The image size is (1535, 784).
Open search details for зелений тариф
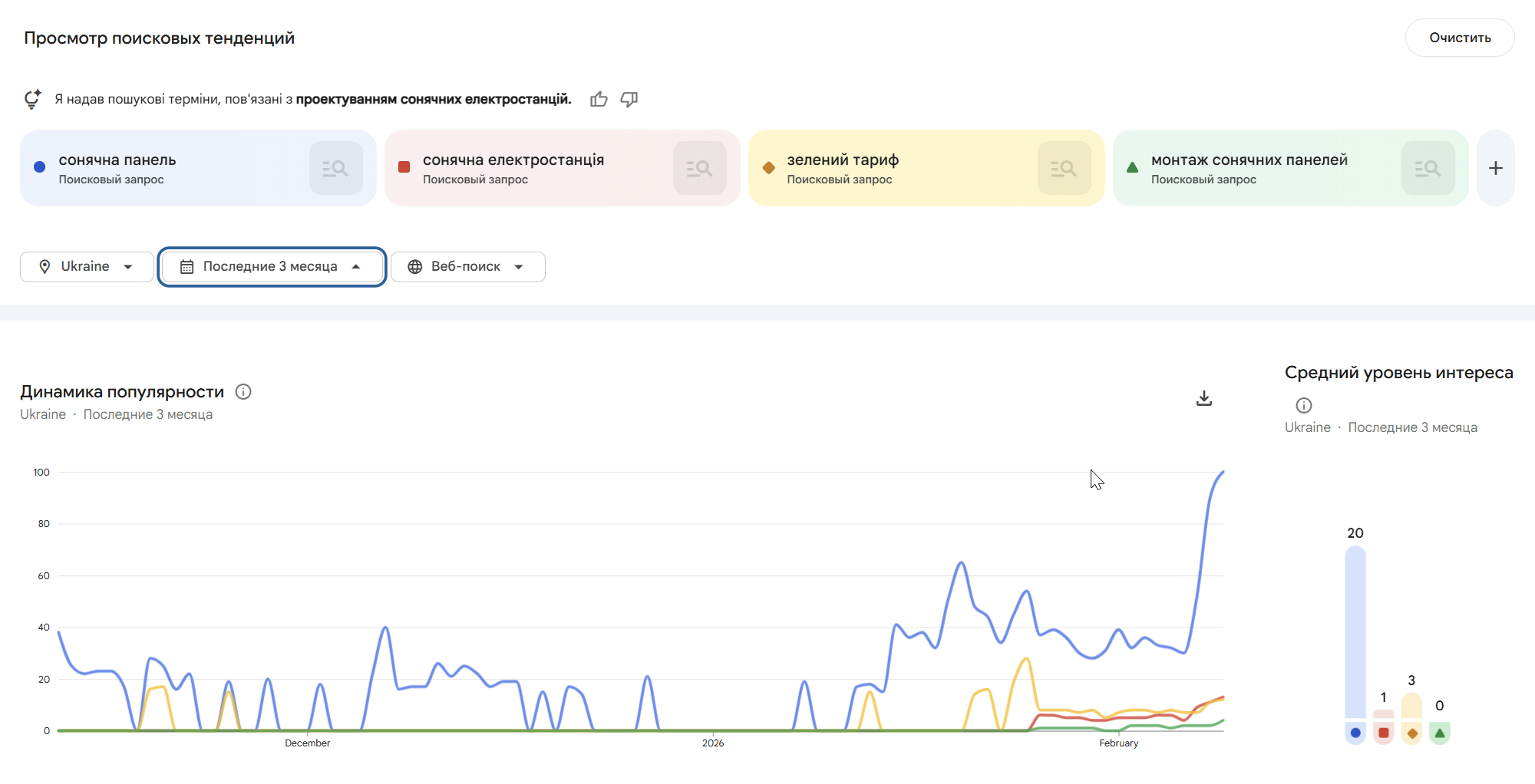click(1063, 168)
